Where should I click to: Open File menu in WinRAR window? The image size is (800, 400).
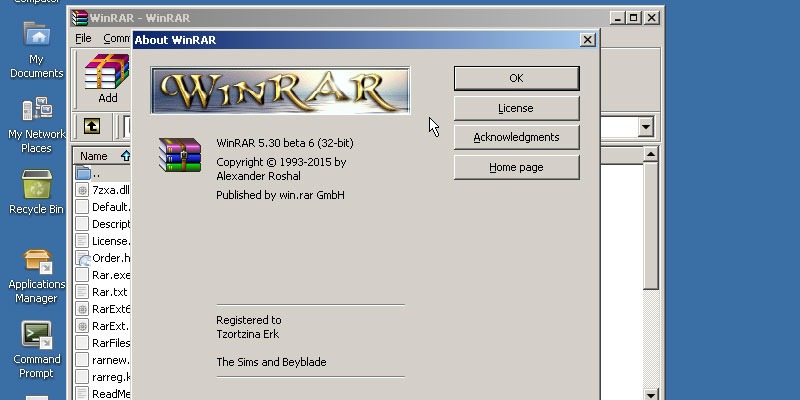83,38
